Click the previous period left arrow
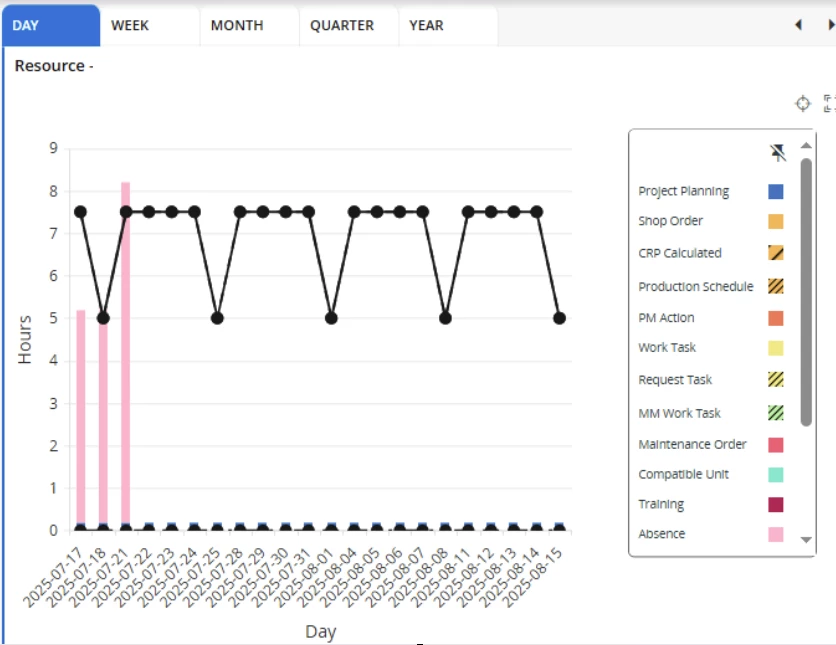The height and width of the screenshot is (645, 836). point(798,26)
